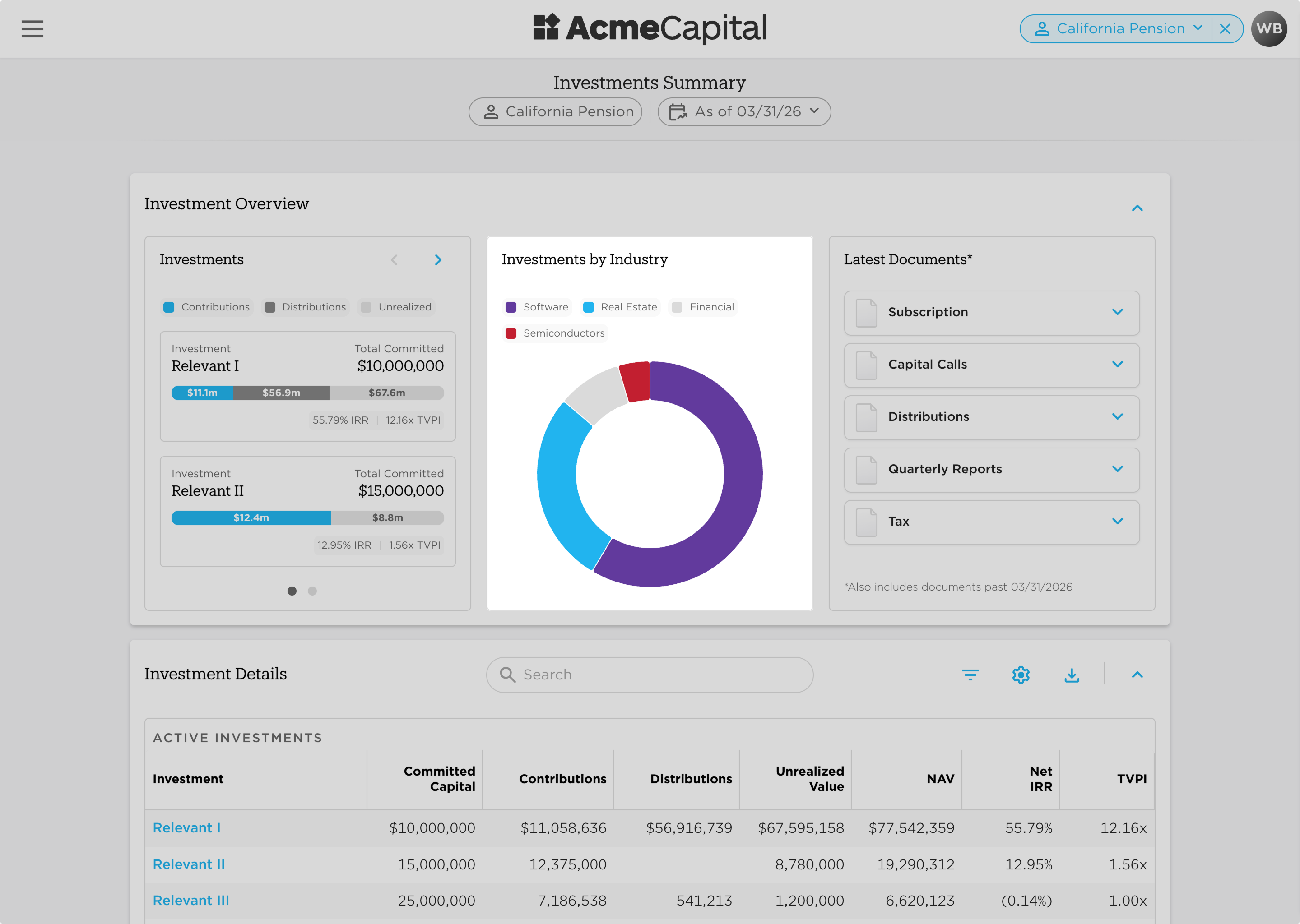Click the Relevant I investment card

pyautogui.click(x=307, y=386)
